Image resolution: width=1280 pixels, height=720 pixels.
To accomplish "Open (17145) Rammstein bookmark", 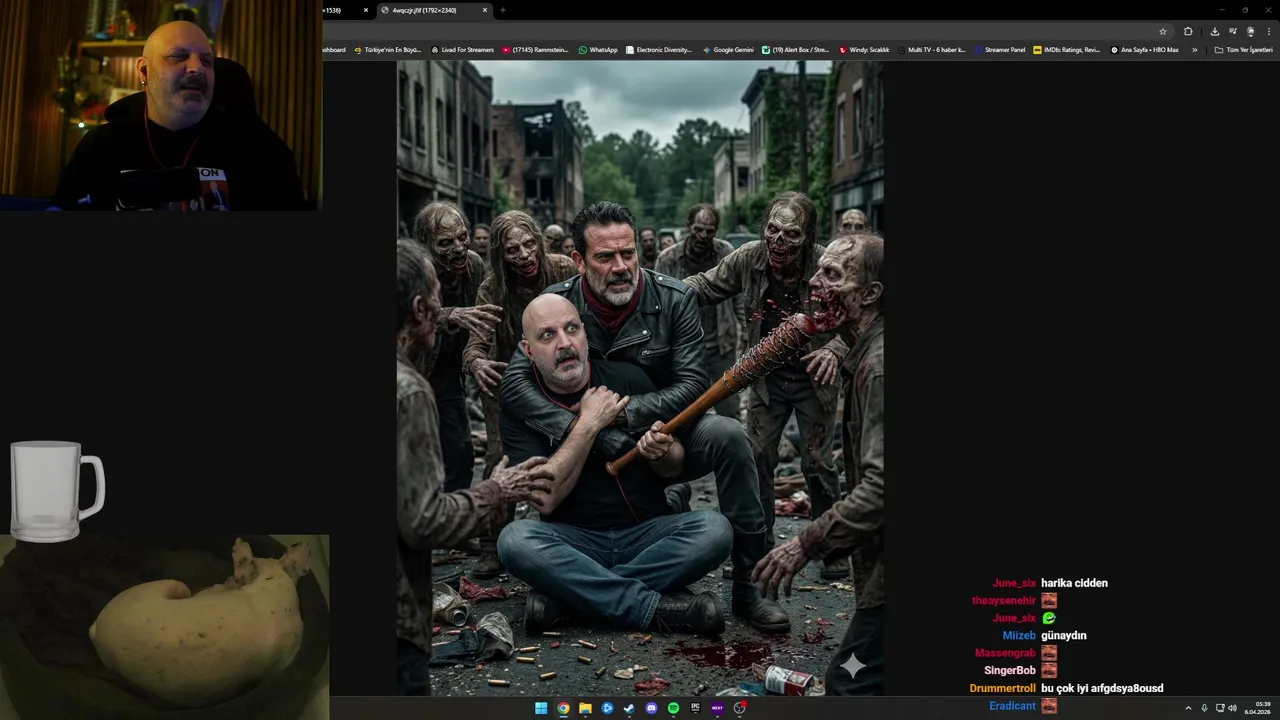I will [x=535, y=49].
